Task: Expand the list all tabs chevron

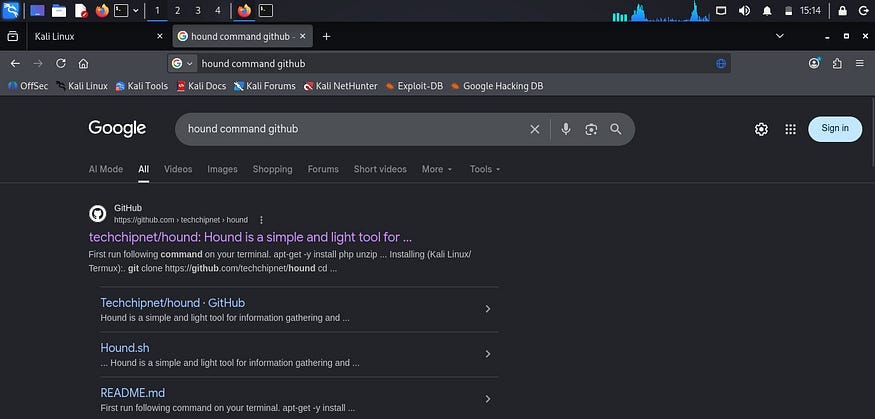Action: [x=780, y=36]
